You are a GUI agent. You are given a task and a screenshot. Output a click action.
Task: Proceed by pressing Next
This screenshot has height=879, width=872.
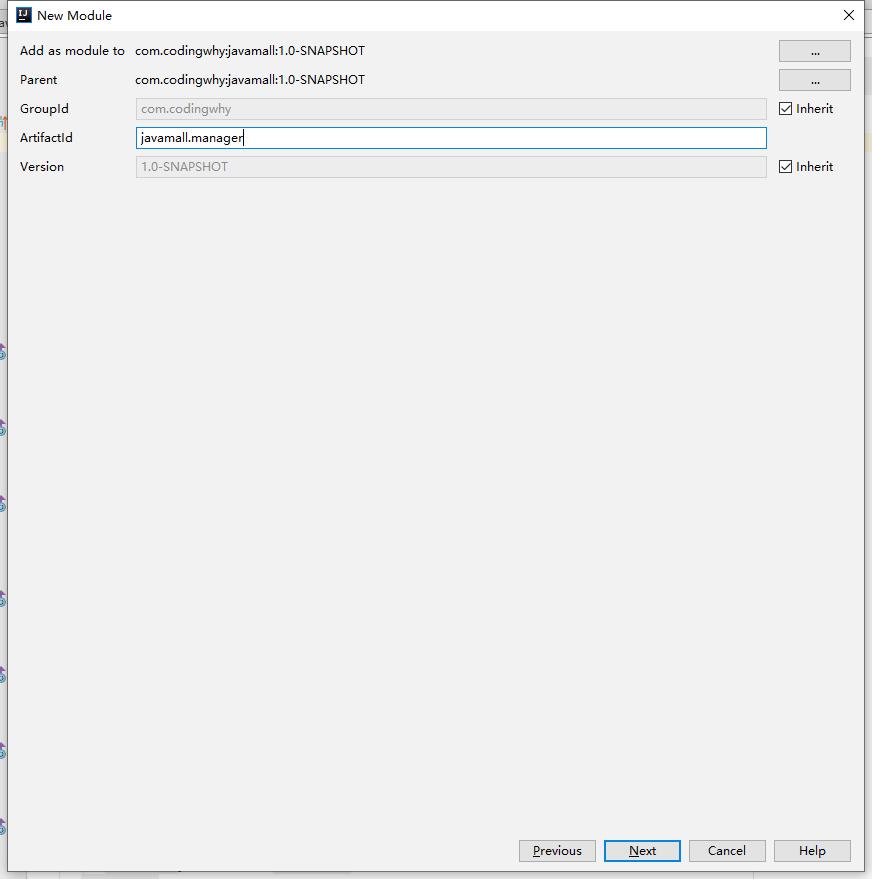642,851
